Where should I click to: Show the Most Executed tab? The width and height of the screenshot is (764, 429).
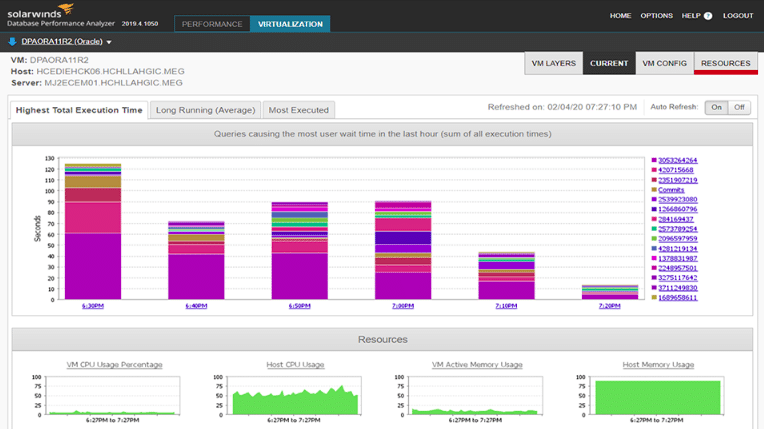pyautogui.click(x=299, y=110)
